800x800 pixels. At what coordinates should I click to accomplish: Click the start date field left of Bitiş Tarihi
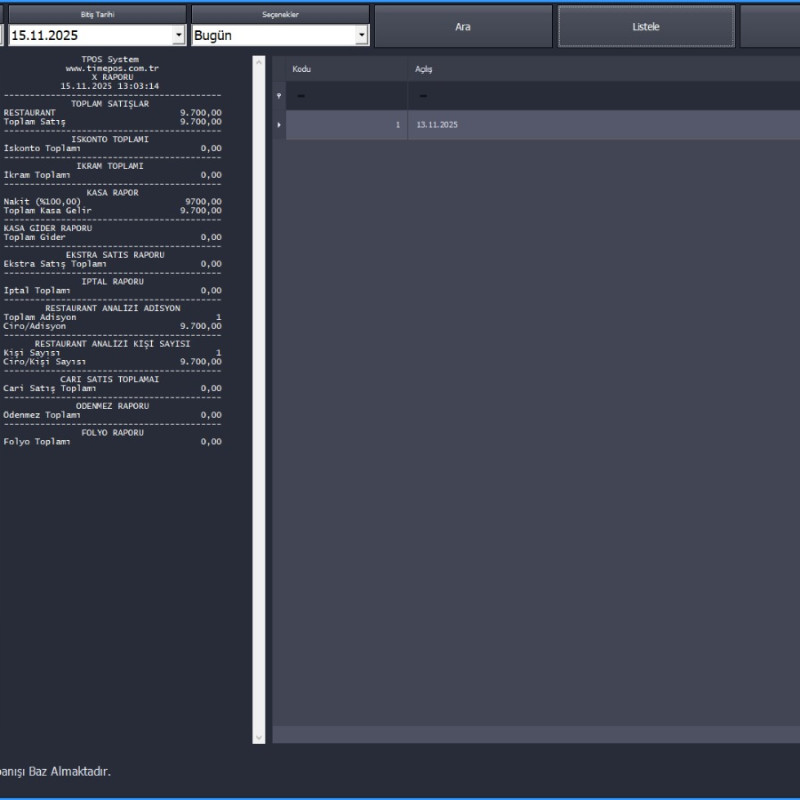pos(2,36)
